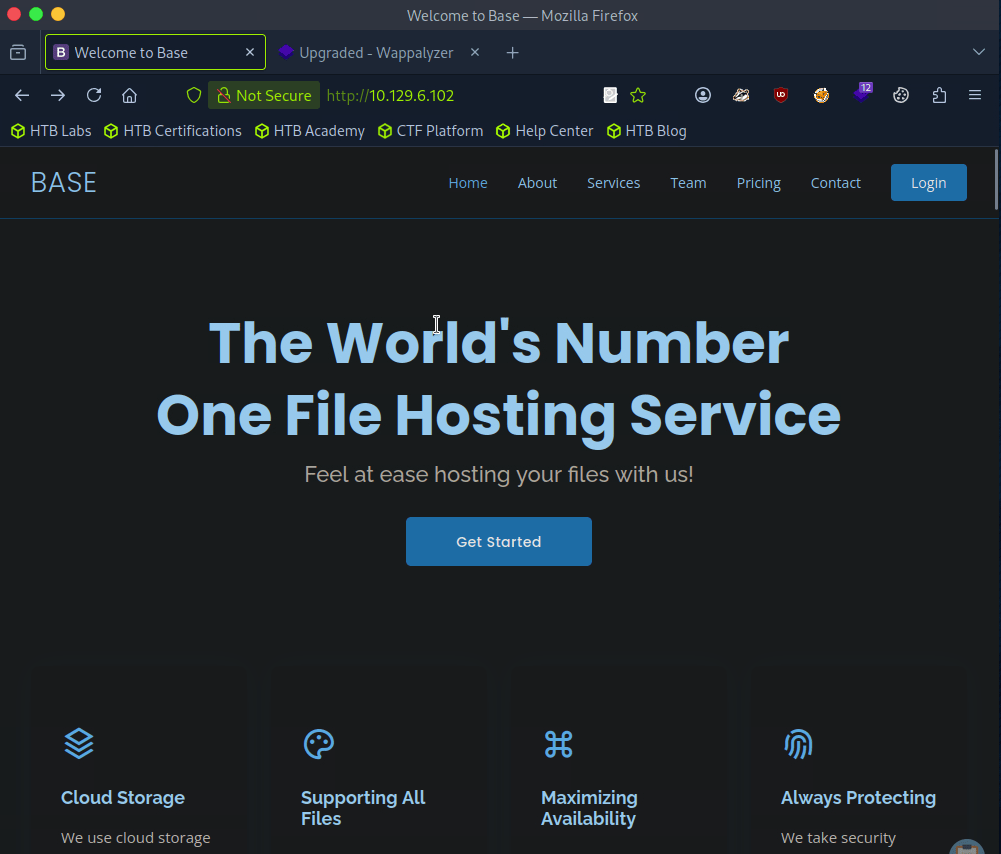This screenshot has width=1001, height=854.
Task: Switch to the Upgraded - Wappalyzer tab
Action: (375, 52)
